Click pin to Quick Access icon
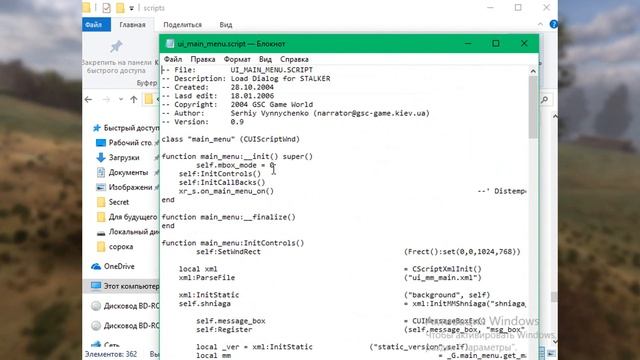 116,47
